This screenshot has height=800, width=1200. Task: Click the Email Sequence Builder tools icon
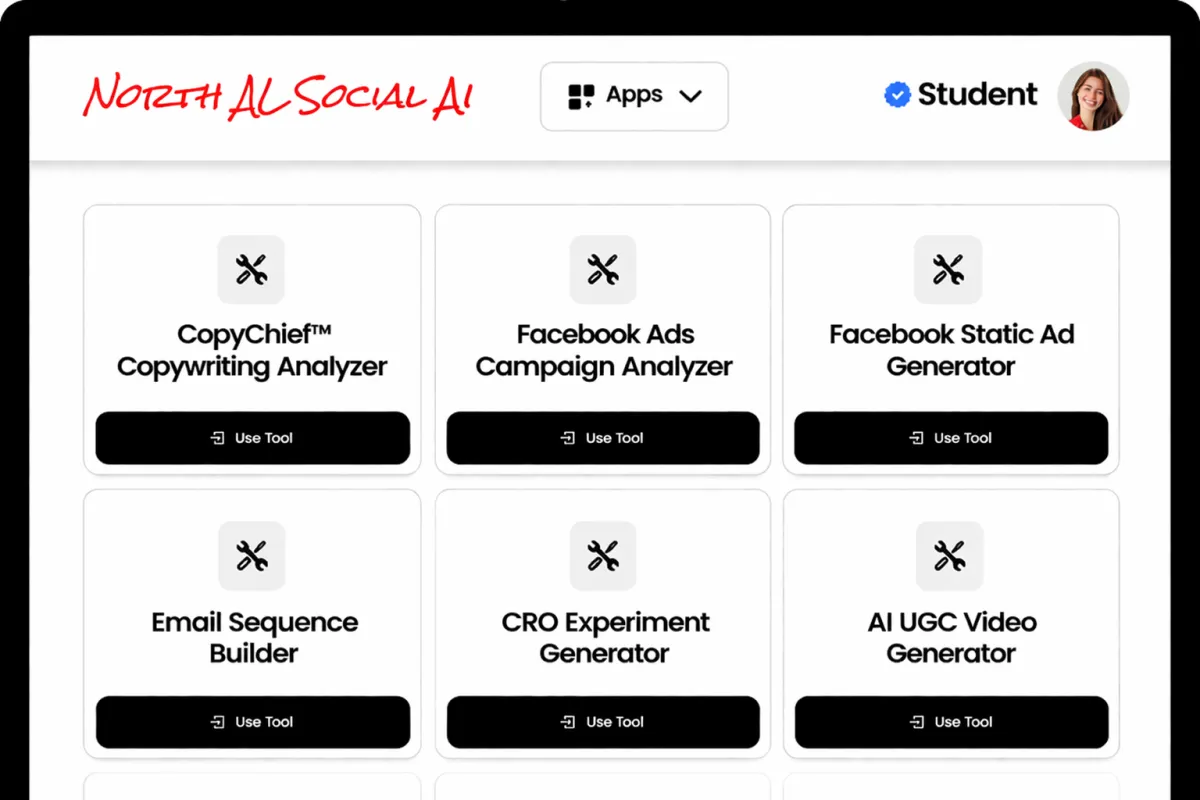251,555
